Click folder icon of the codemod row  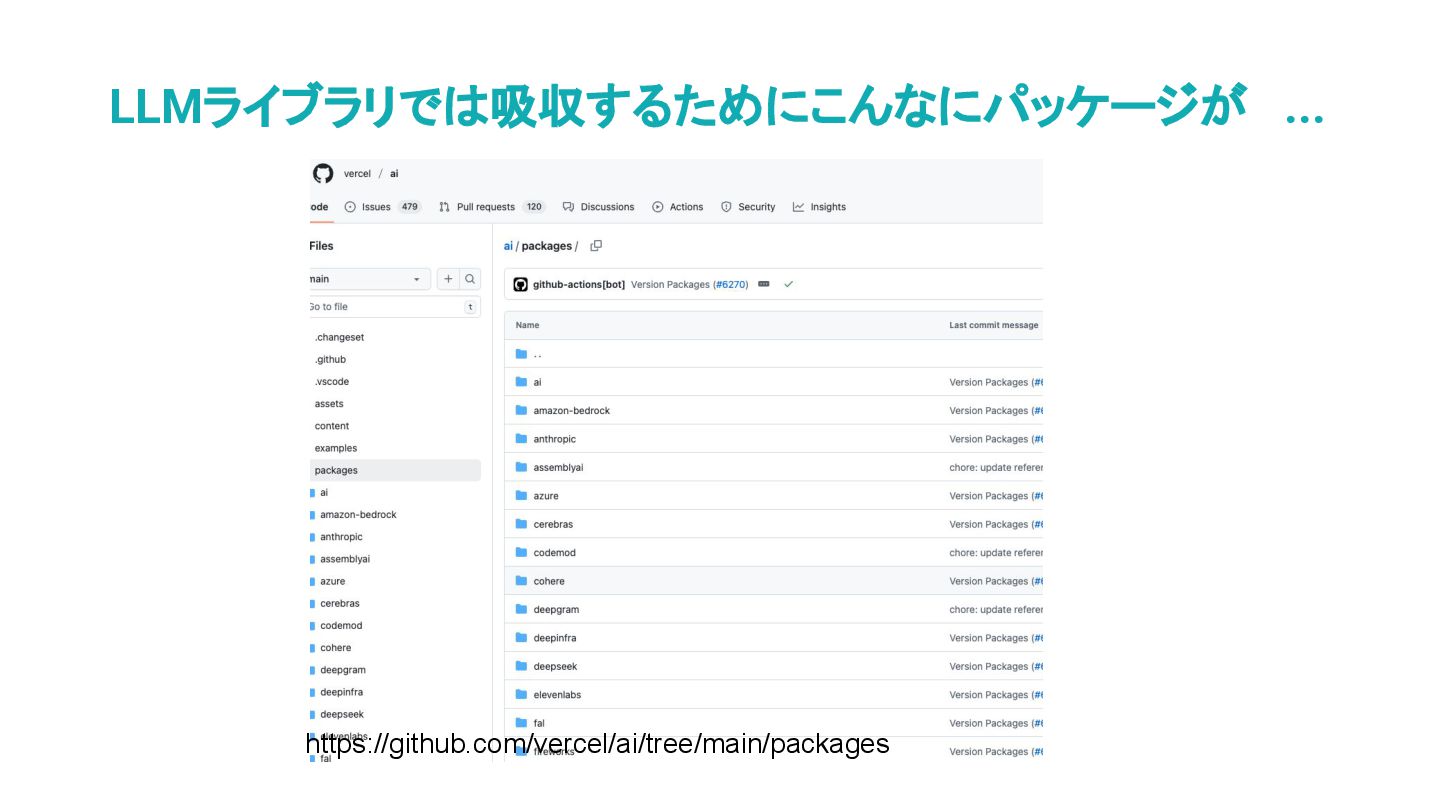tap(521, 553)
